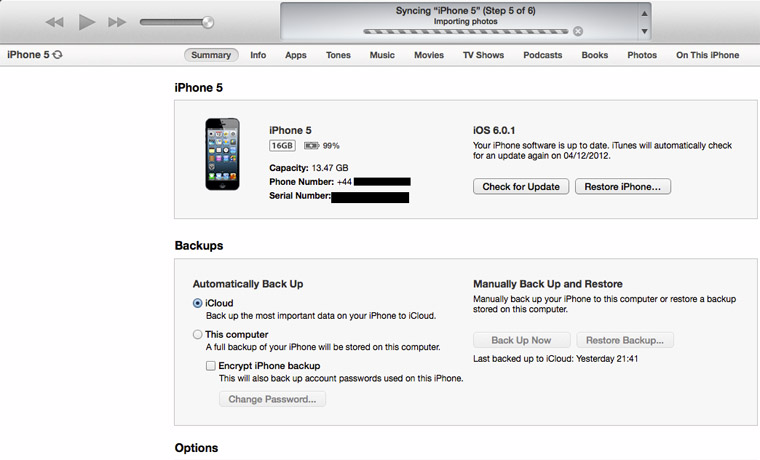The width and height of the screenshot is (760, 460).
Task: Switch to the Apps tab
Action: point(296,55)
